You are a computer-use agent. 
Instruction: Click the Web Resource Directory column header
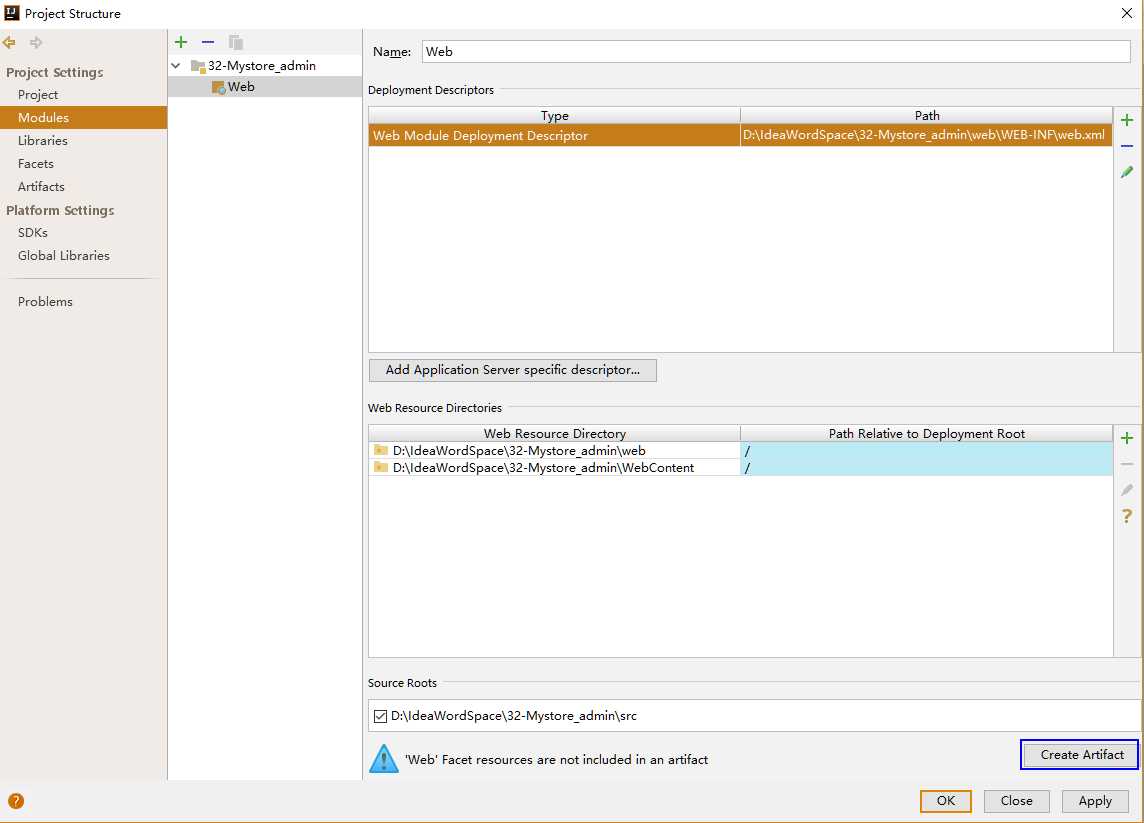point(554,433)
